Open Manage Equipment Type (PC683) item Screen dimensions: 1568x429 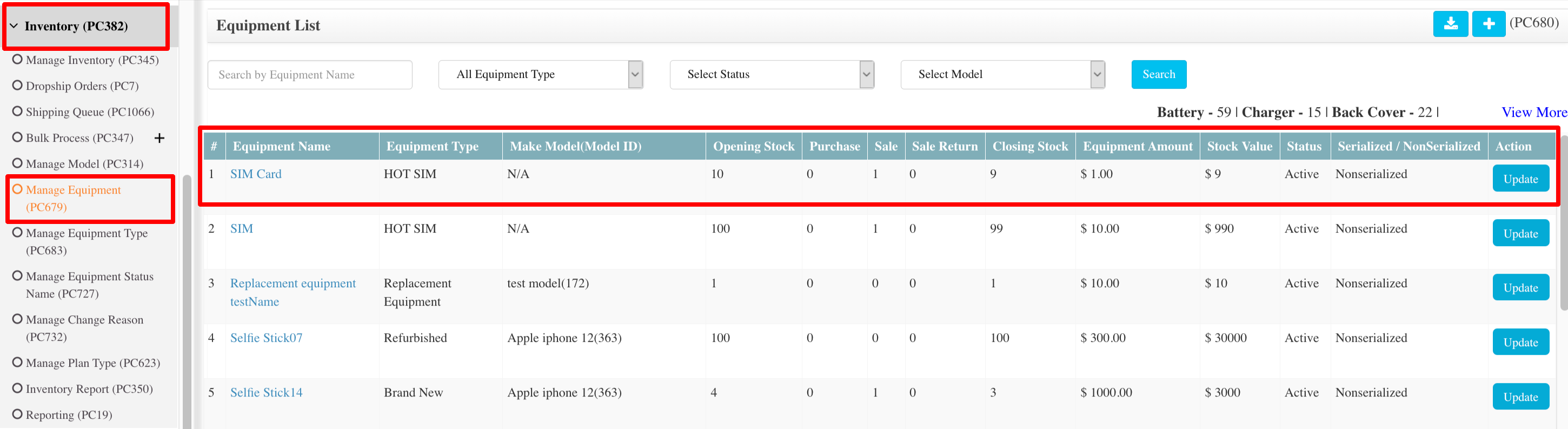click(81, 241)
